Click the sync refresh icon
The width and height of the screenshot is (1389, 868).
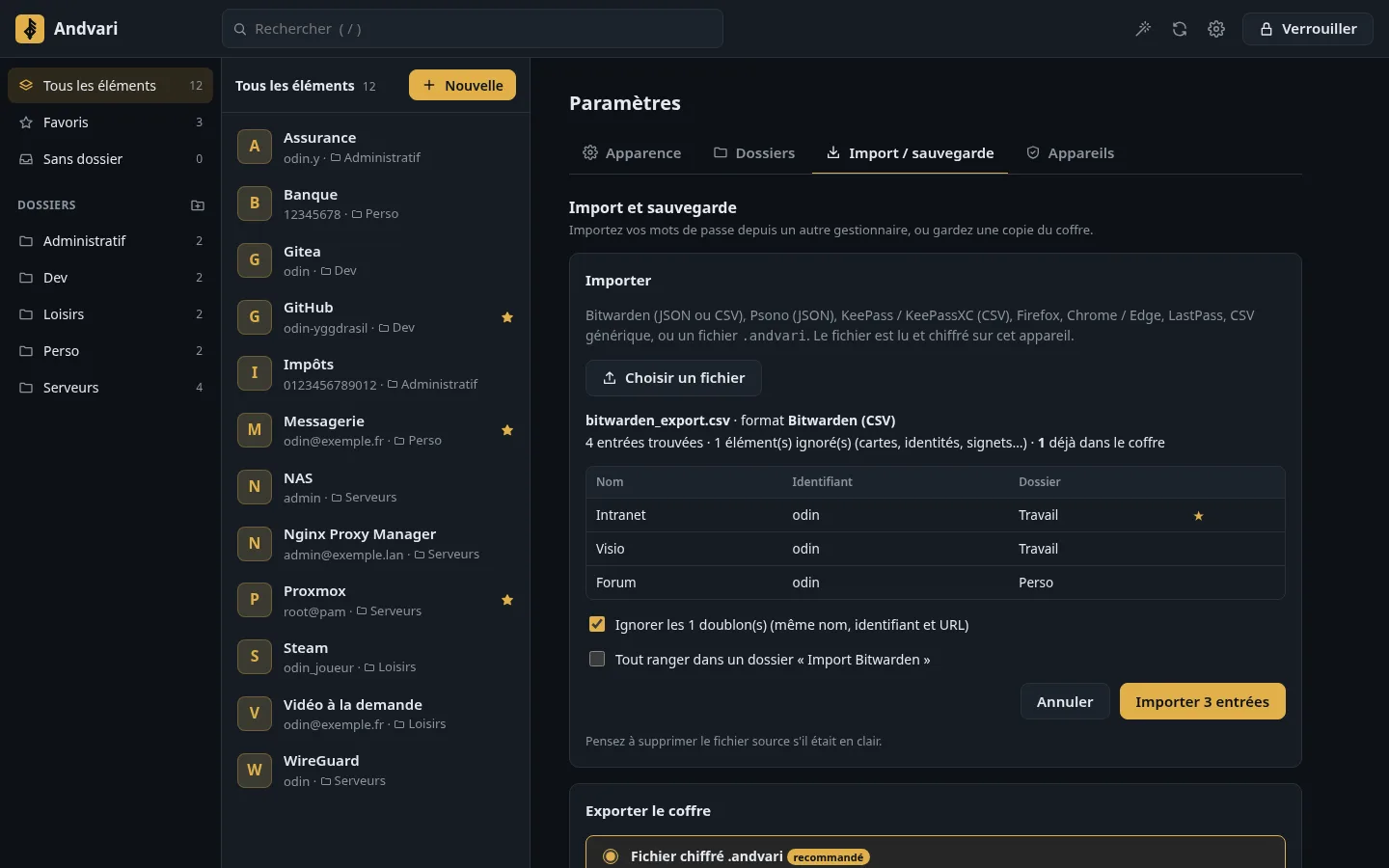[x=1180, y=29]
